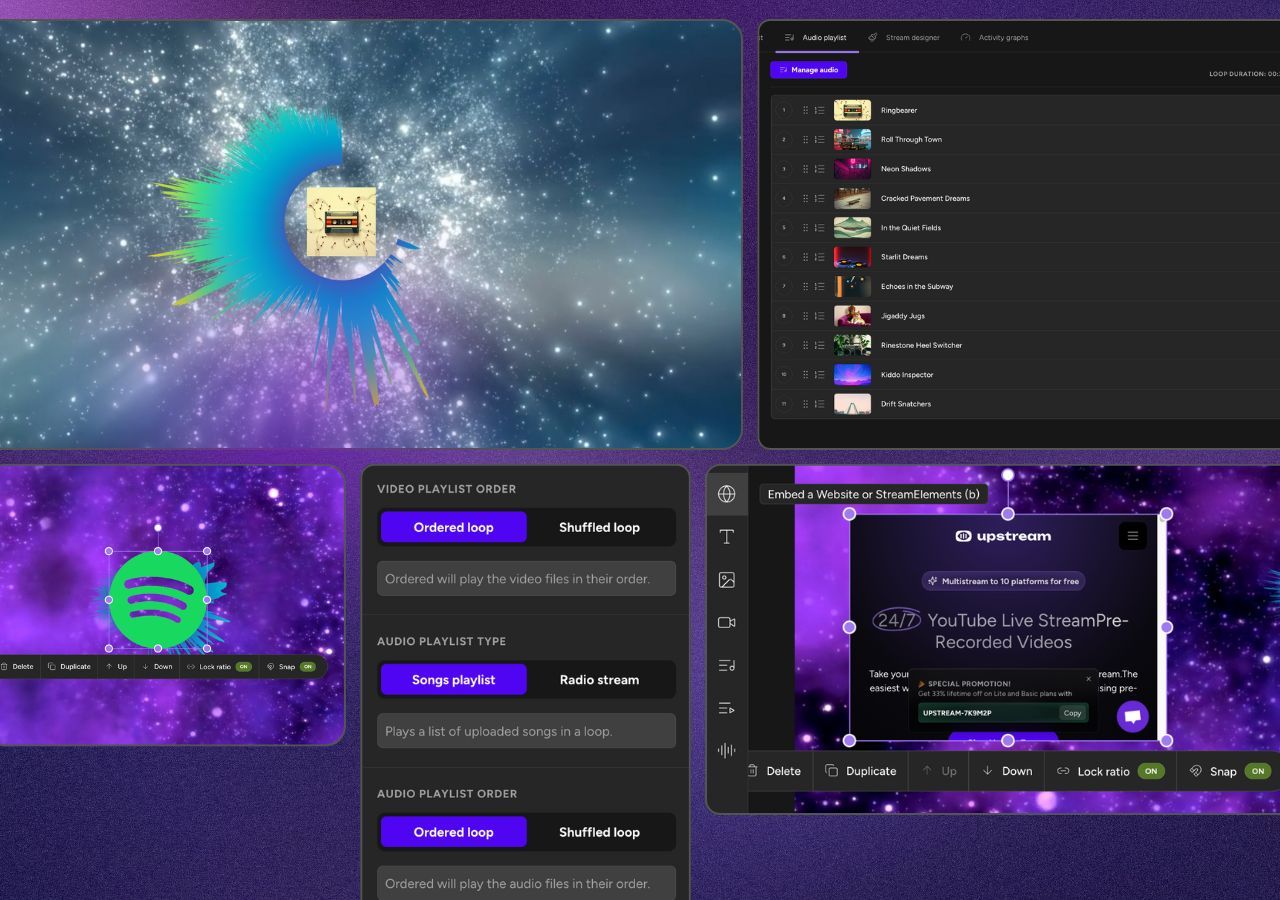Image resolution: width=1280 pixels, height=900 pixels.
Task: Switch to the Activity graphs tab
Action: (995, 38)
